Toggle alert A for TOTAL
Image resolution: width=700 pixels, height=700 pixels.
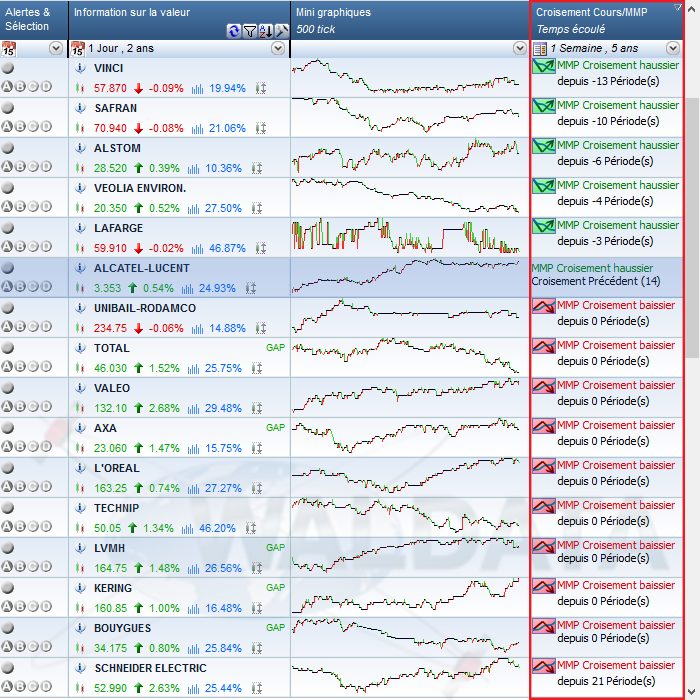click(7, 367)
